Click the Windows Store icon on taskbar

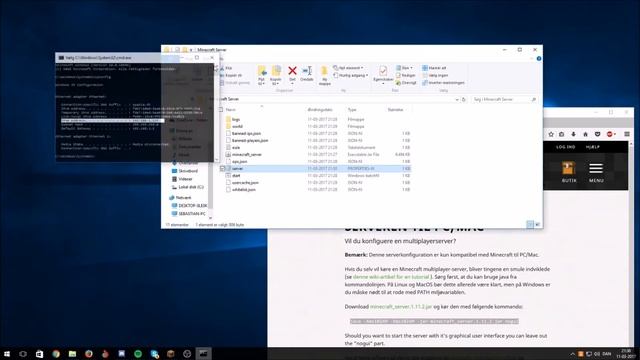point(40,354)
